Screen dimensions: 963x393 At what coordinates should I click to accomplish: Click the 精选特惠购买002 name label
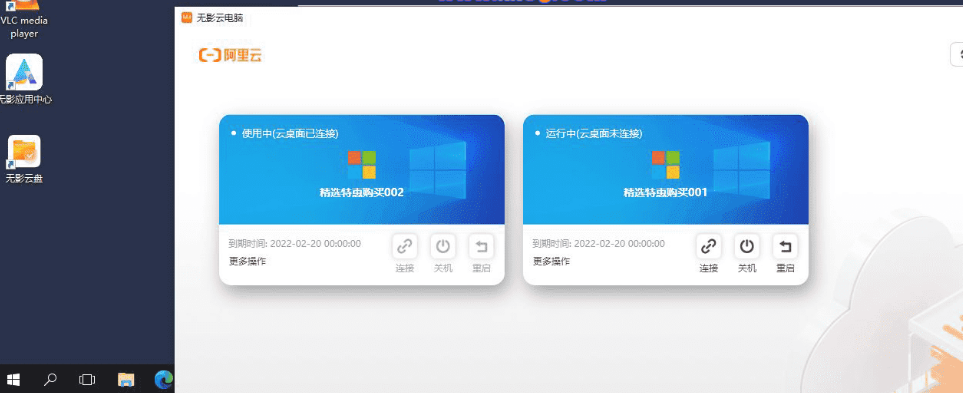(x=362, y=192)
